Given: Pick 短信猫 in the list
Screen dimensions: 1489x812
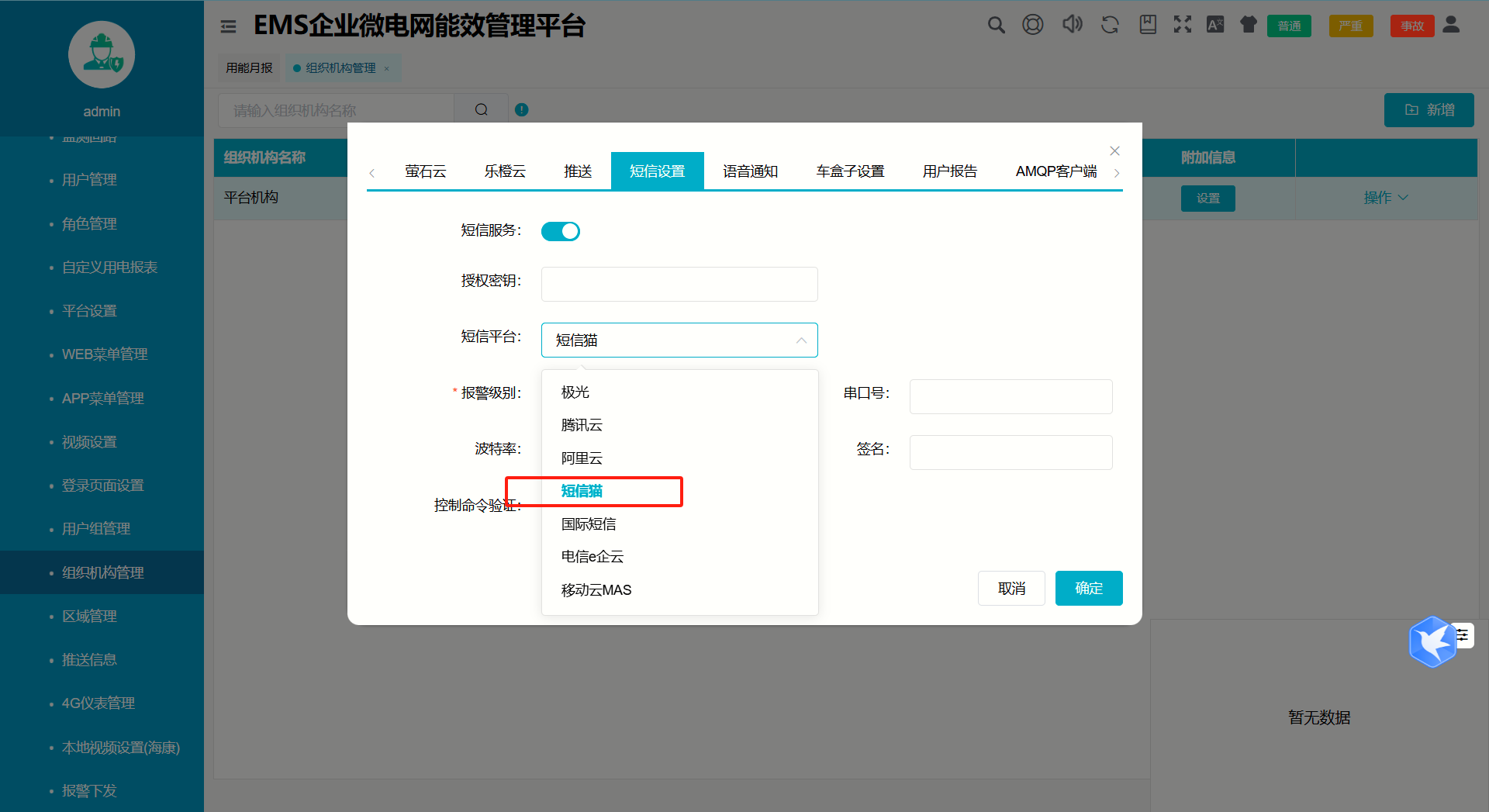Looking at the screenshot, I should pos(679,491).
